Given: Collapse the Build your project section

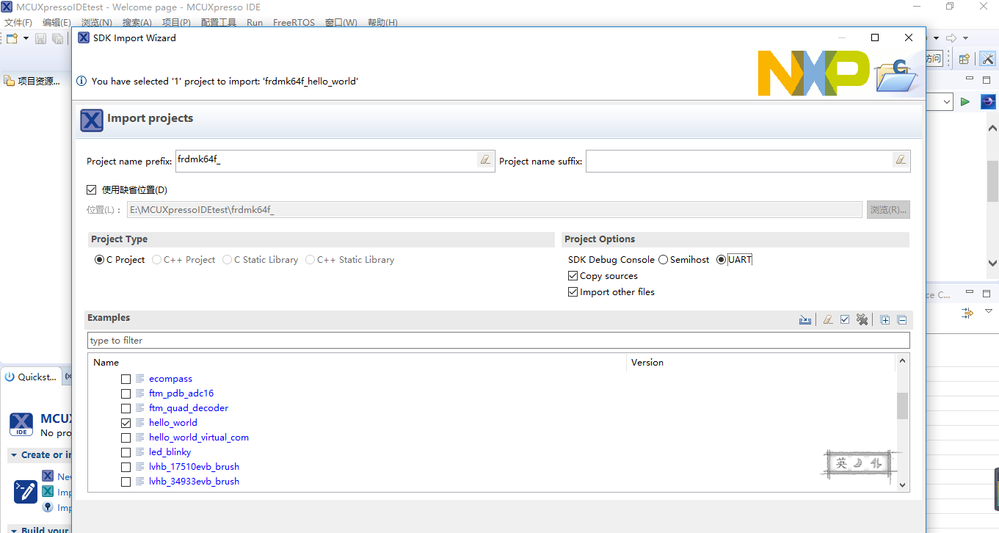Looking at the screenshot, I should [x=13, y=530].
